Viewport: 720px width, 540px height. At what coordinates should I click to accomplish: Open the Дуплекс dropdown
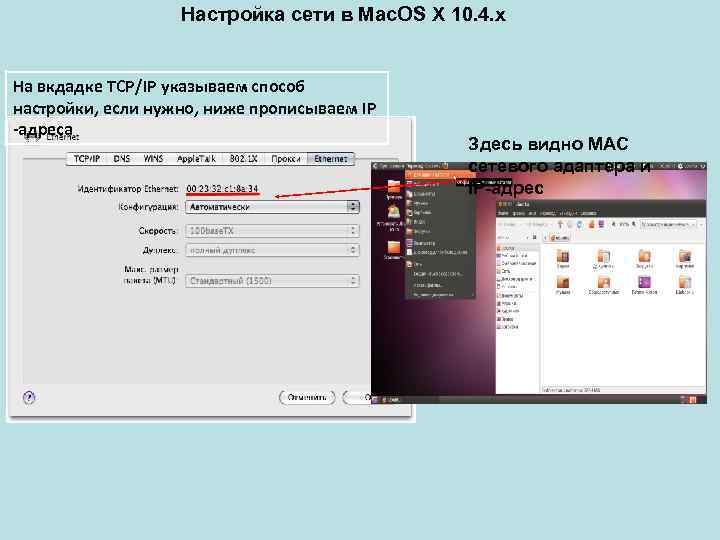pos(272,250)
